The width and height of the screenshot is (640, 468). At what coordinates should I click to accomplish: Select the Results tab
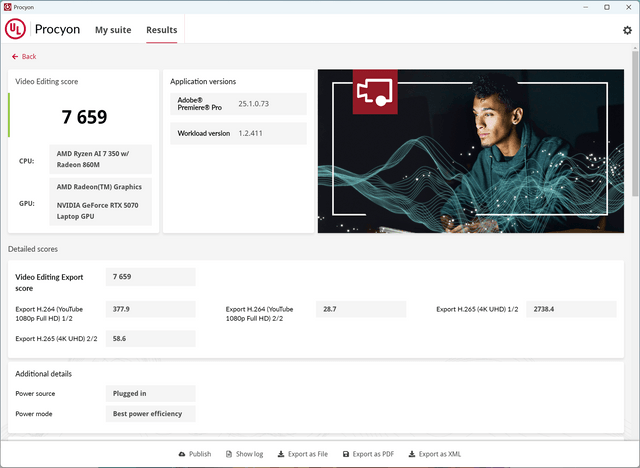click(x=162, y=30)
